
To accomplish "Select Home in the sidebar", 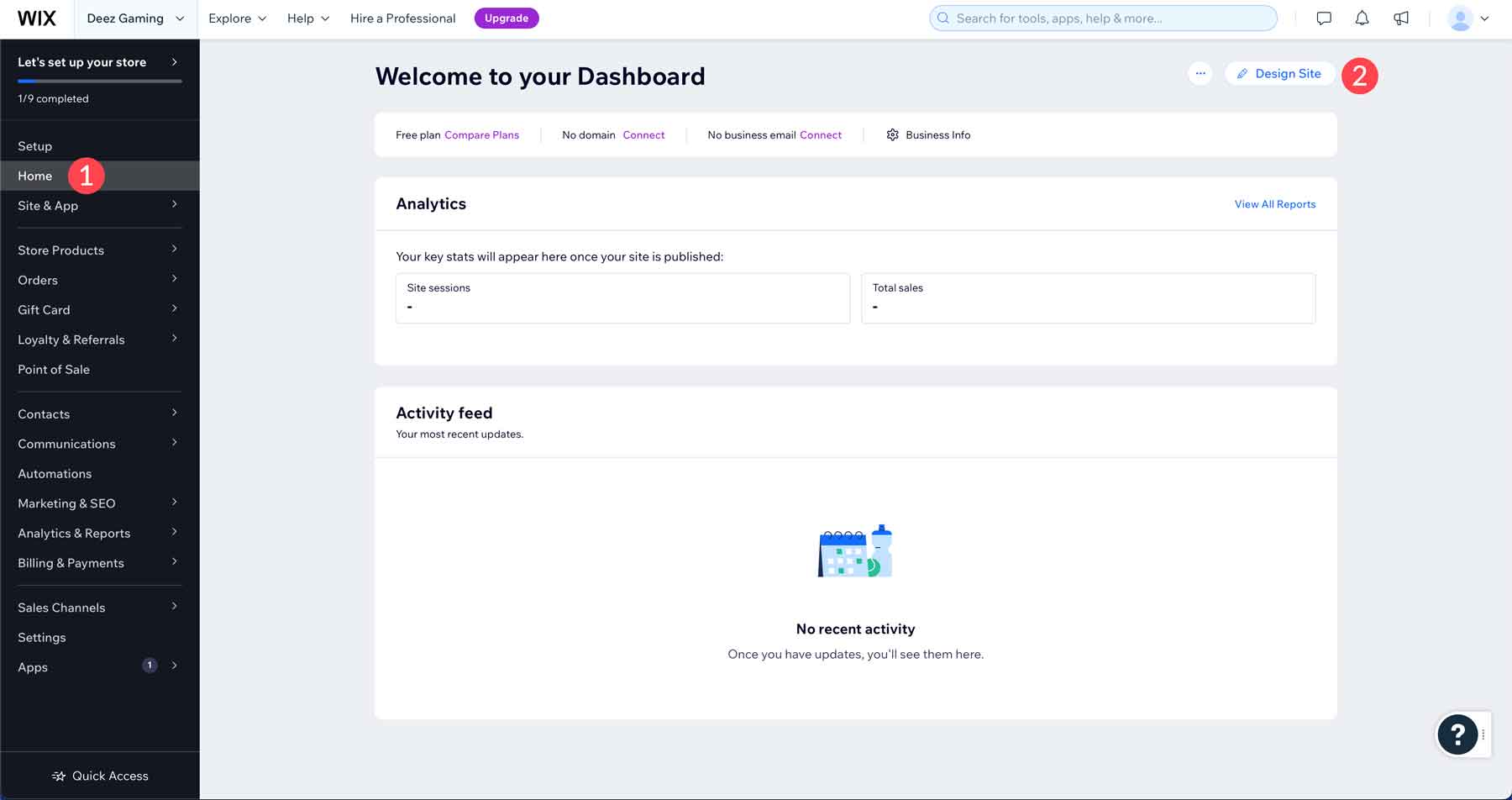I will coord(34,176).
